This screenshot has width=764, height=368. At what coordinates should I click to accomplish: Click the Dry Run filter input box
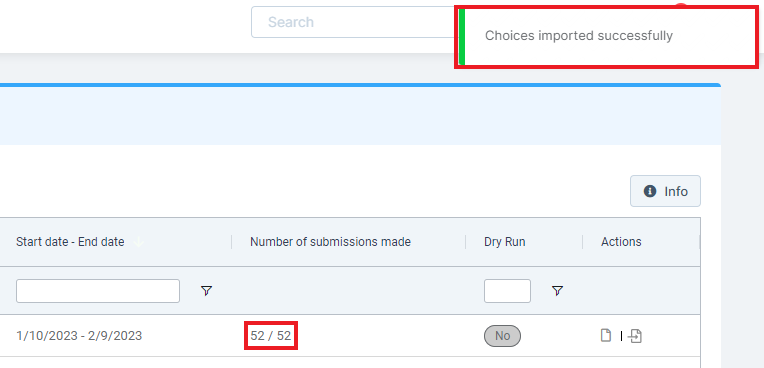[x=507, y=291]
